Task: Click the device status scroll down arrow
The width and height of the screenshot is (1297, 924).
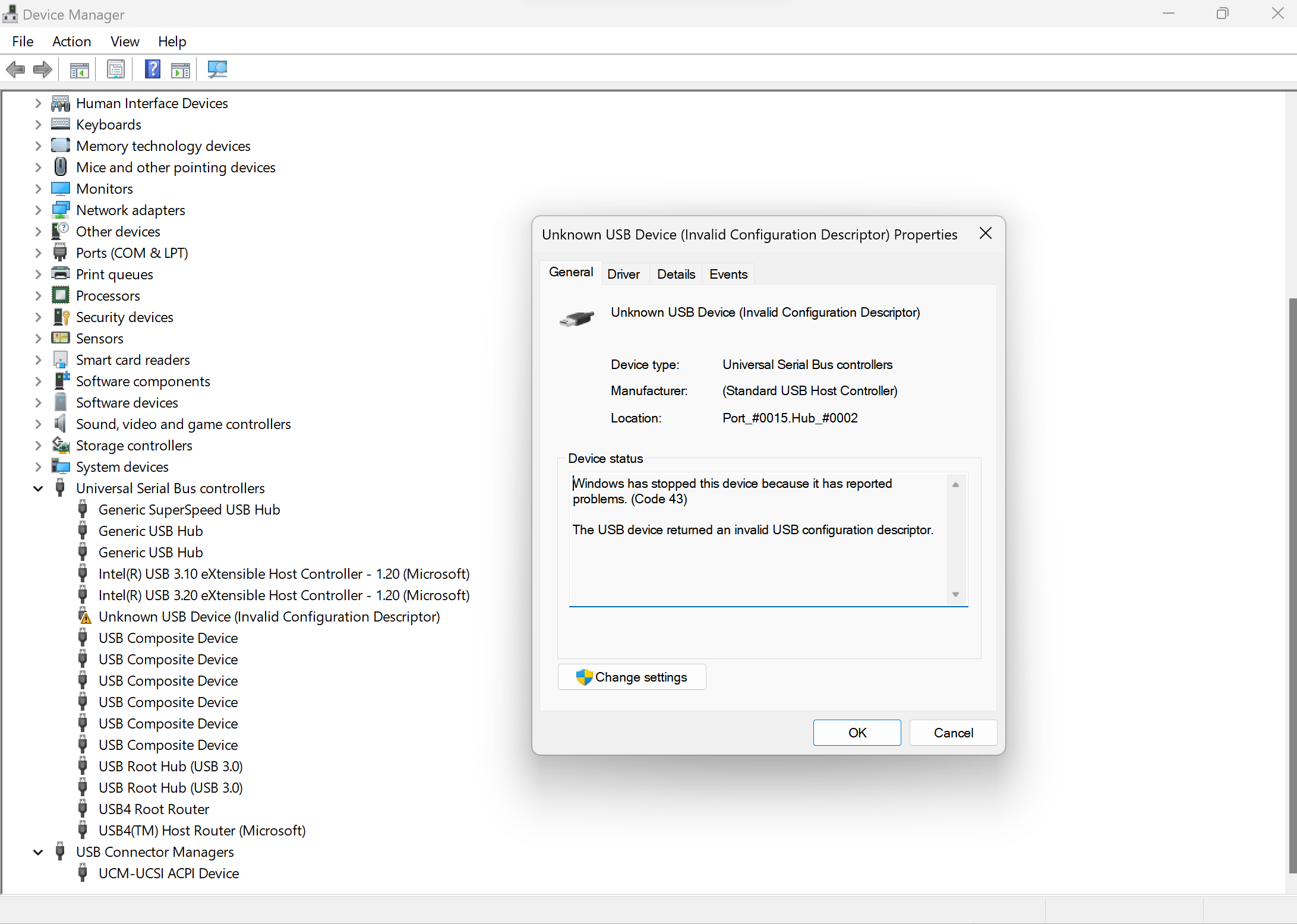Action: pos(955,594)
